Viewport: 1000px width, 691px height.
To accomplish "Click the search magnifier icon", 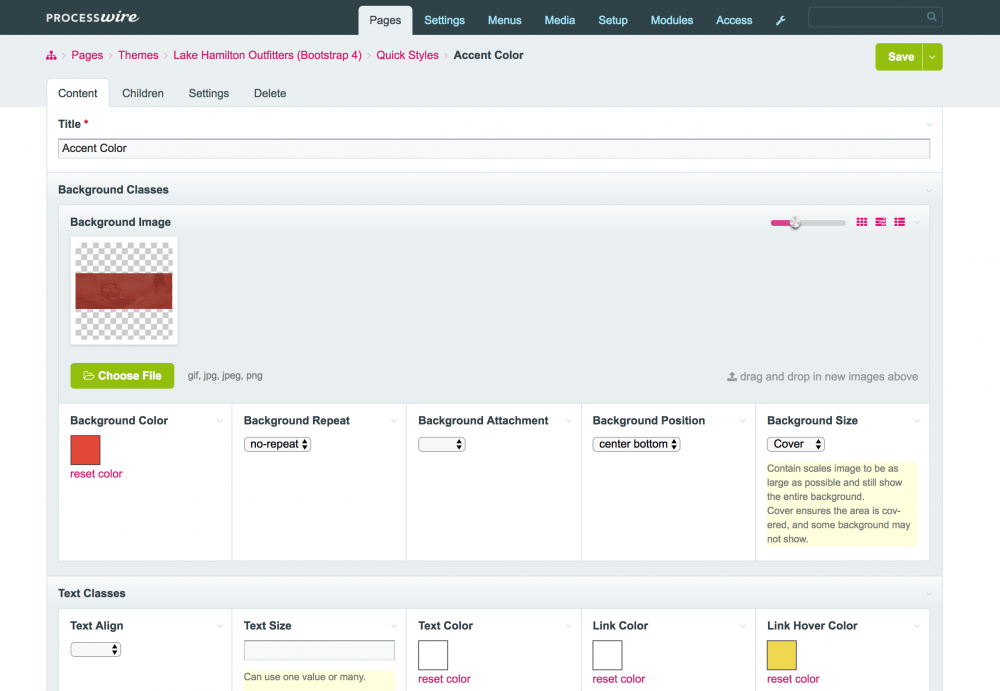I will 931,17.
